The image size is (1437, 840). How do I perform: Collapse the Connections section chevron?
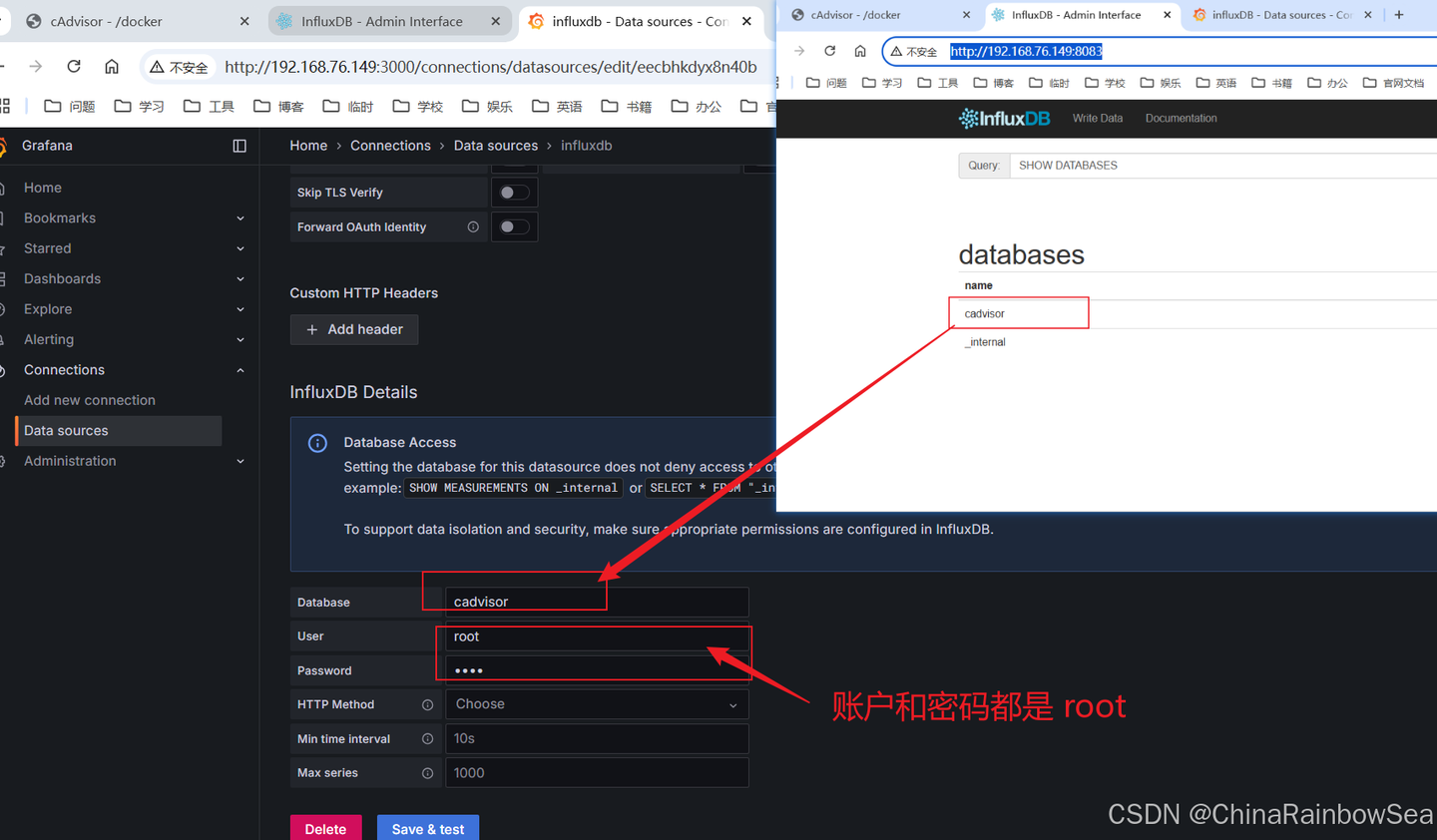coord(239,369)
